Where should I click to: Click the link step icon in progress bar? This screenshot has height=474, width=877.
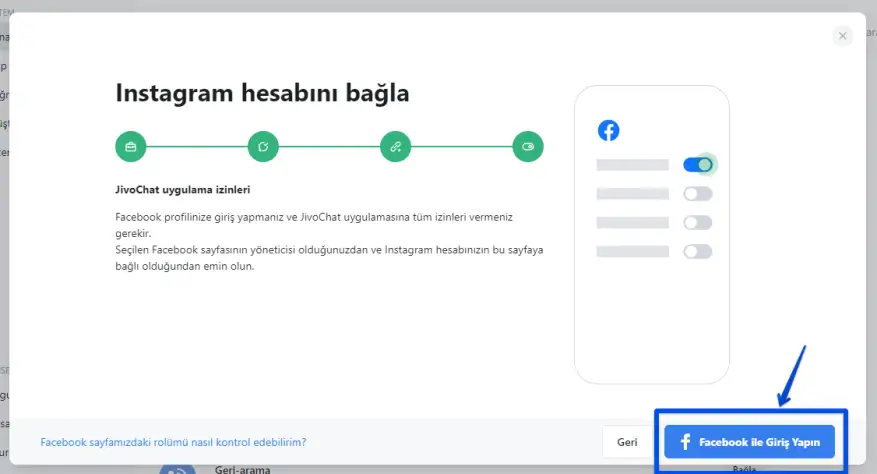[395, 147]
